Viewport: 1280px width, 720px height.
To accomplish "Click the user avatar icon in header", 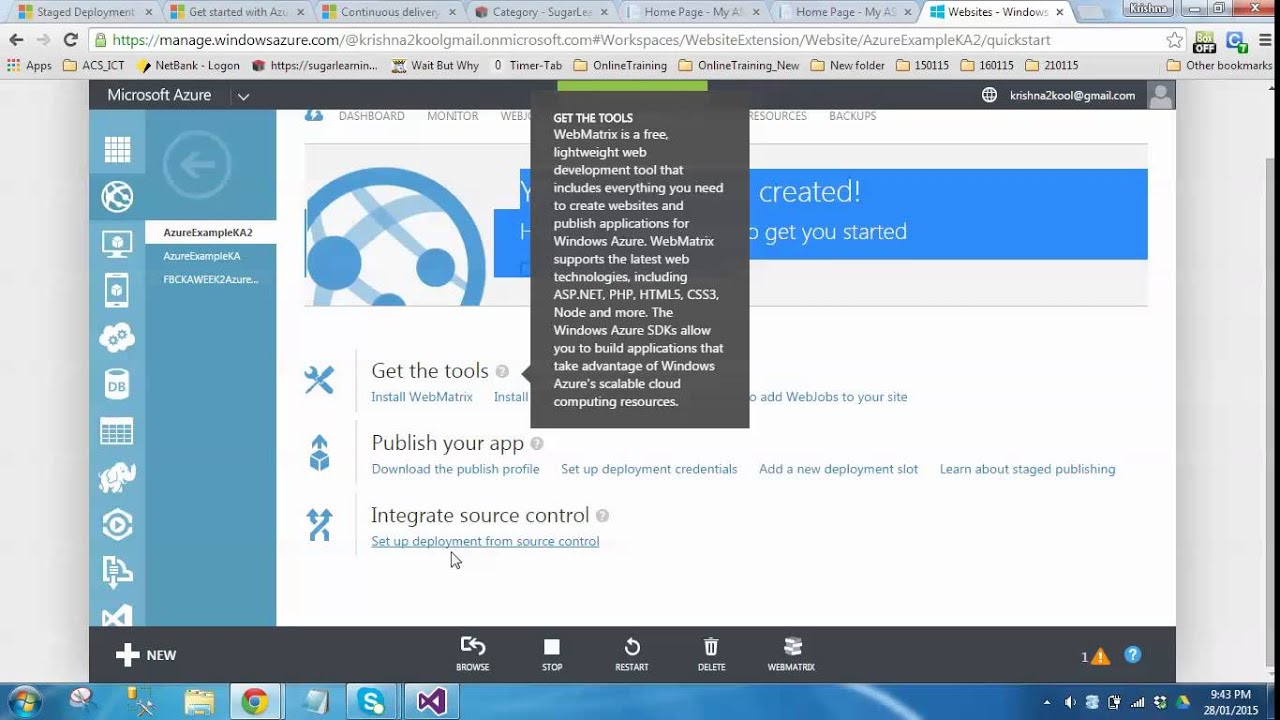I will pos(1160,95).
